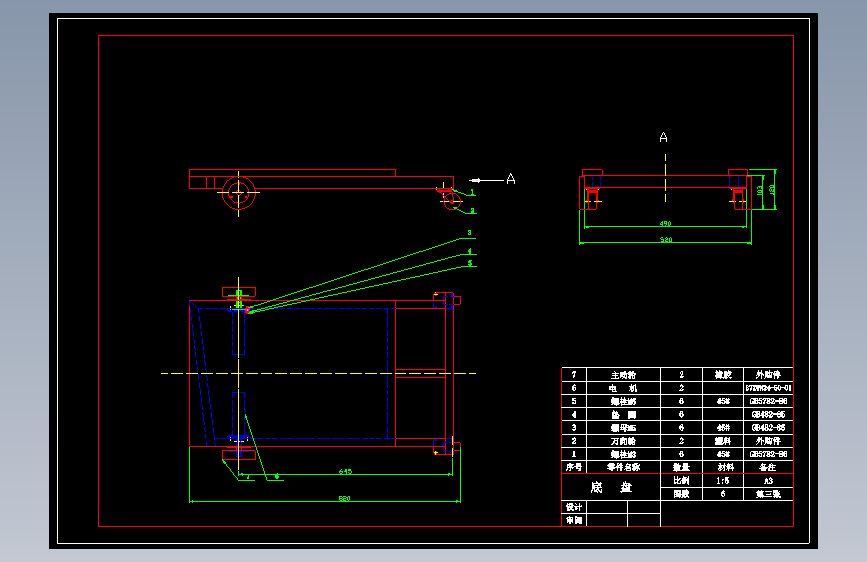
Task: Click the 'A' view label above right view
Action: [664, 137]
